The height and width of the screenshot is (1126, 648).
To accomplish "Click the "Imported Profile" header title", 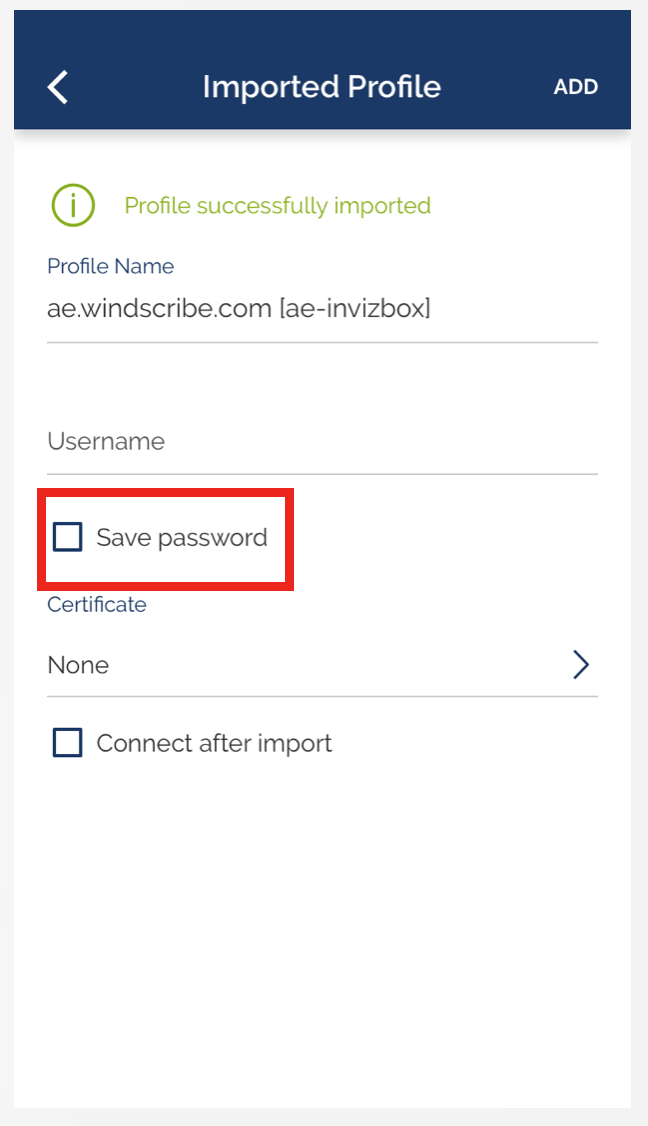I will click(x=321, y=87).
